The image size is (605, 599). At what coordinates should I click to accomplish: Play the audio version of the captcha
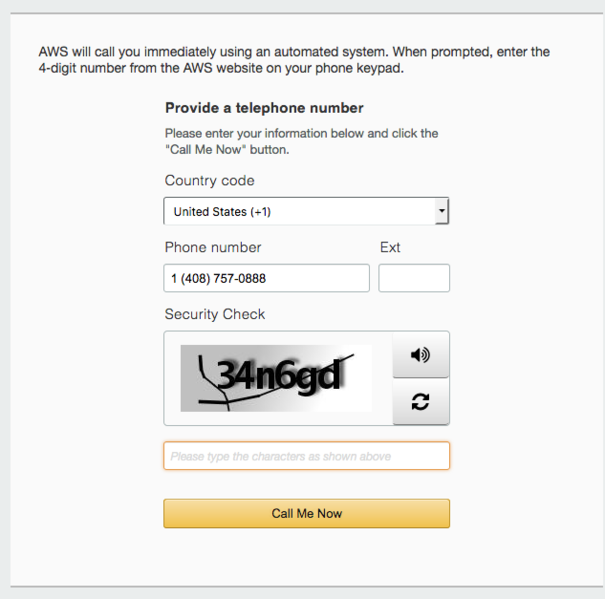tap(421, 355)
